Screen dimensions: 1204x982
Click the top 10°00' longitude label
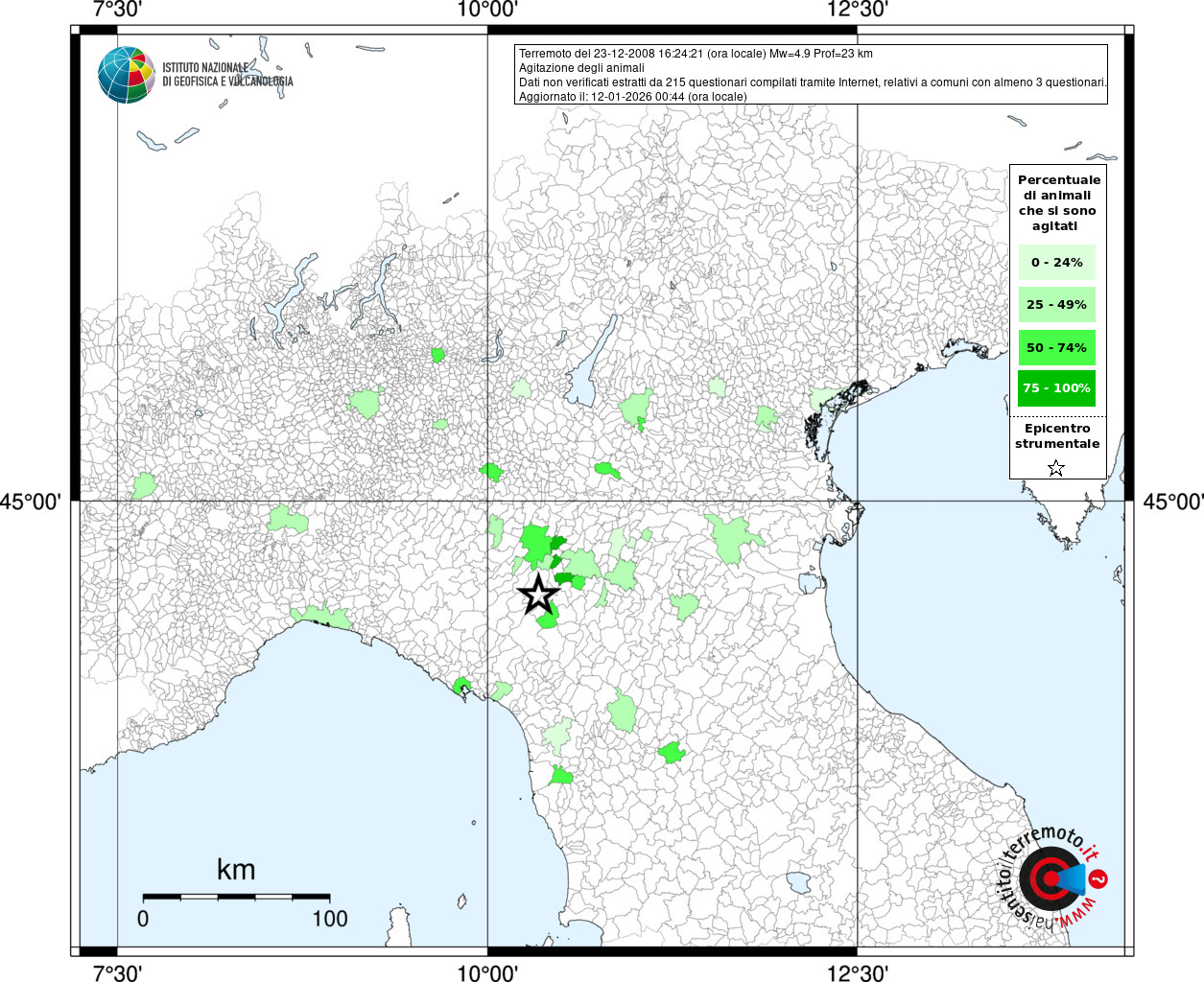[x=487, y=10]
